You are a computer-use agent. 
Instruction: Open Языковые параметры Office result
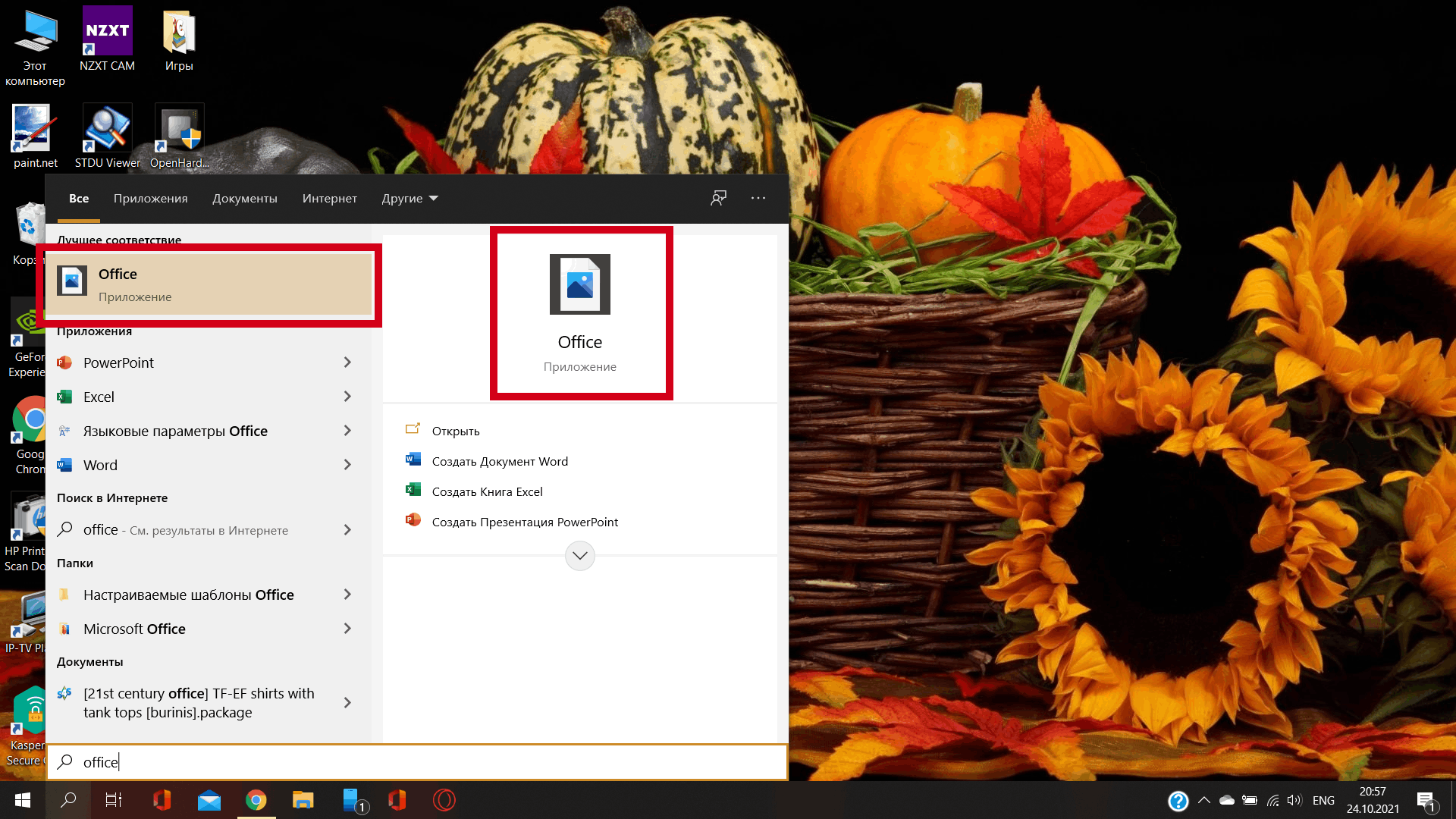click(x=175, y=431)
